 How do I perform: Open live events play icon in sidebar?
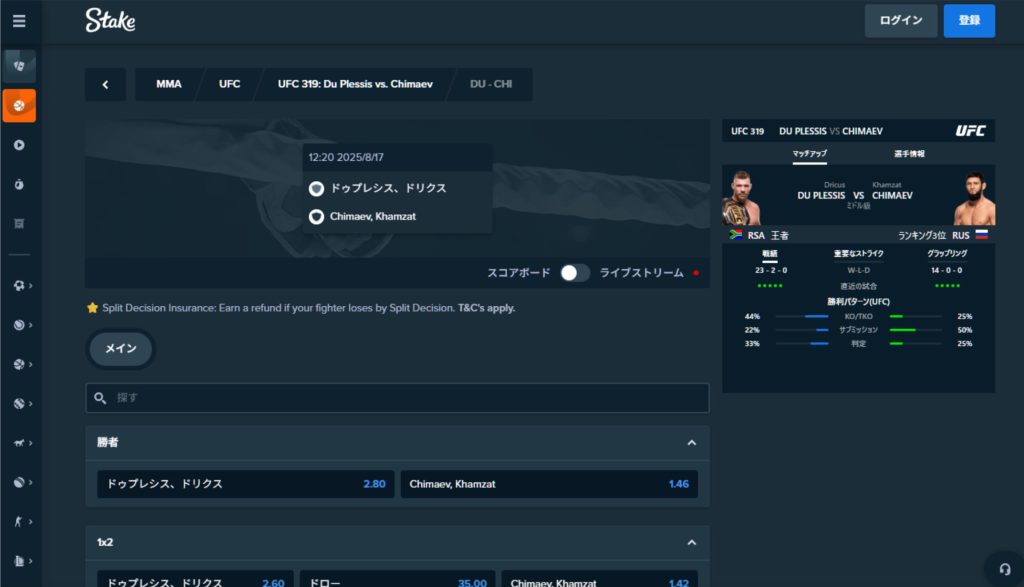click(19, 145)
